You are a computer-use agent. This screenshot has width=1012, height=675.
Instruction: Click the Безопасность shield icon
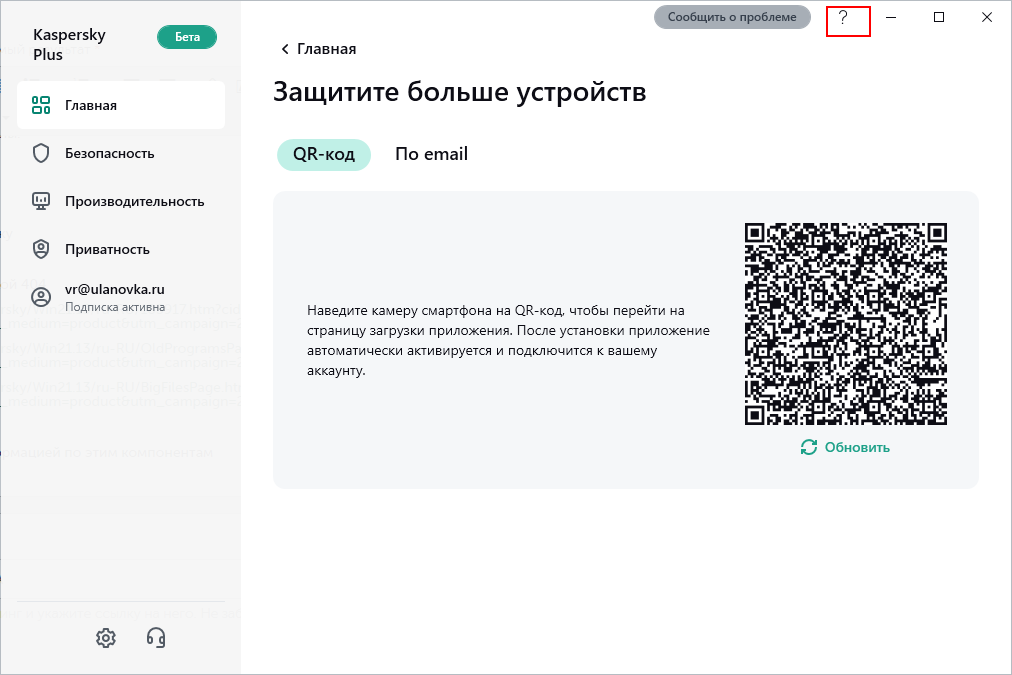41,154
